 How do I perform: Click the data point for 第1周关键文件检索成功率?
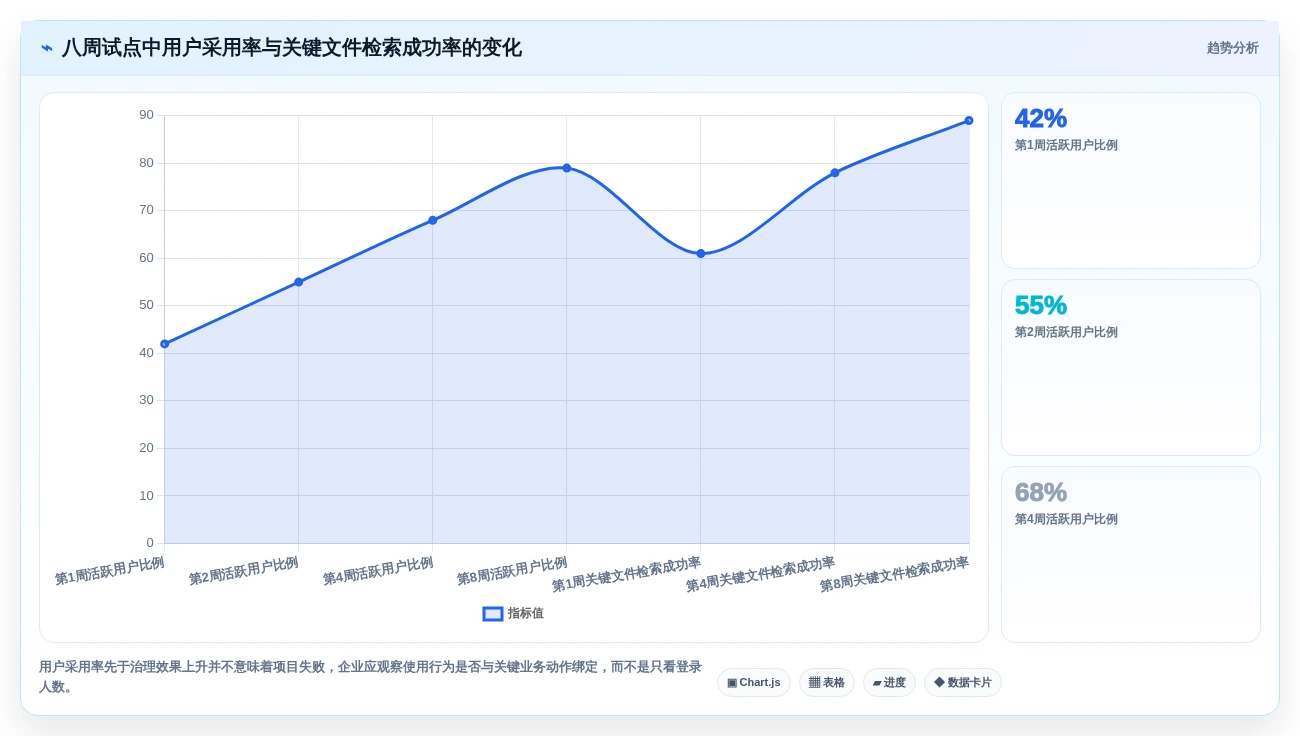coord(700,254)
